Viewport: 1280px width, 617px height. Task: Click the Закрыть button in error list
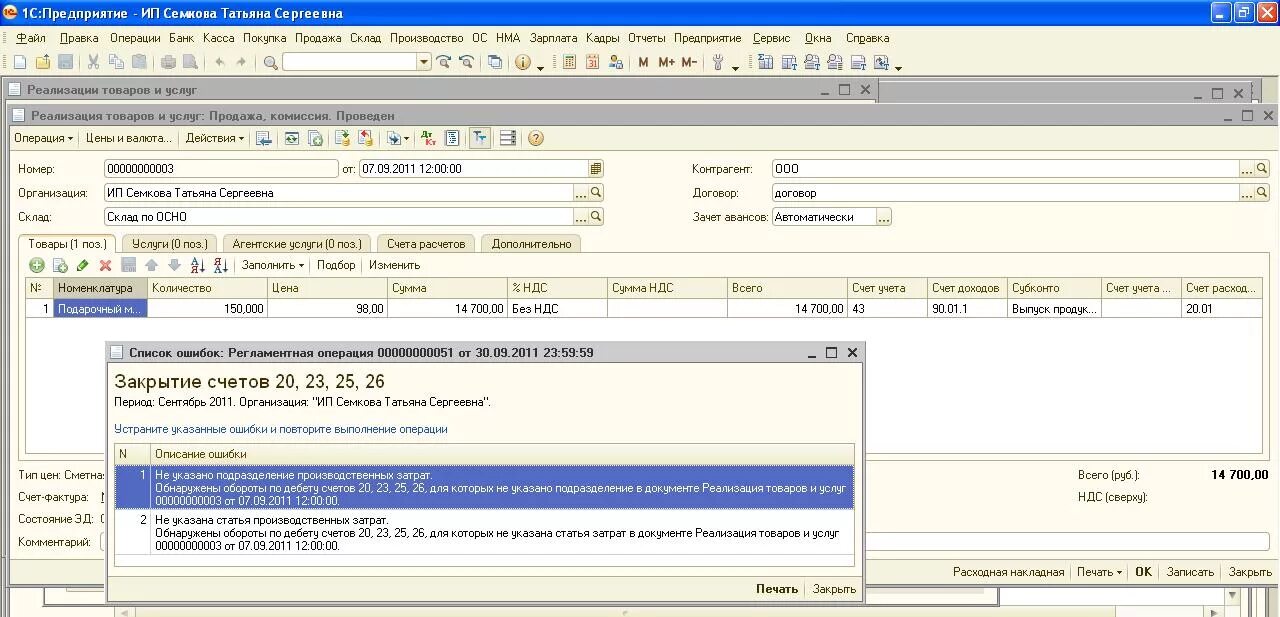tap(834, 589)
